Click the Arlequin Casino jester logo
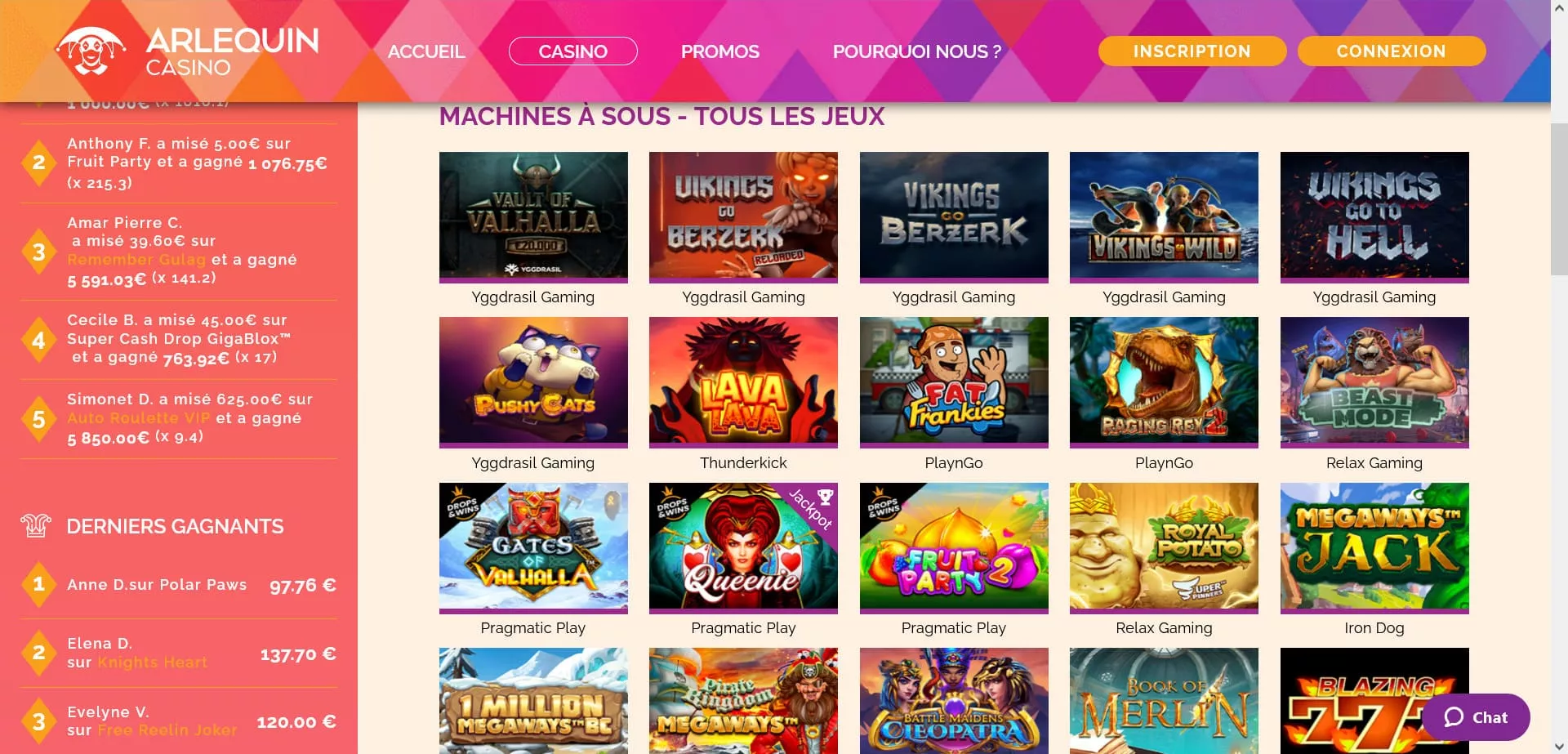Image resolution: width=1568 pixels, height=754 pixels. (x=91, y=51)
